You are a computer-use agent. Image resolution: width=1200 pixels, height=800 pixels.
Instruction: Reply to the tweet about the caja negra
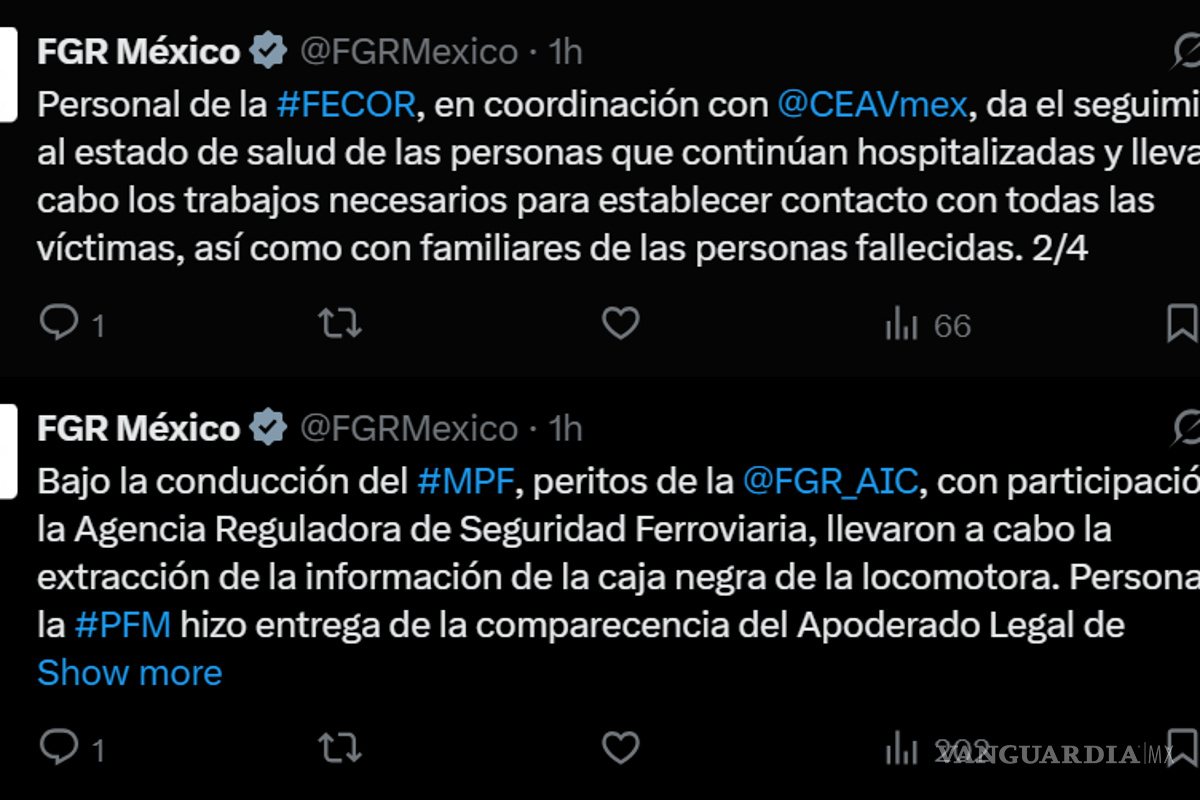click(59, 747)
